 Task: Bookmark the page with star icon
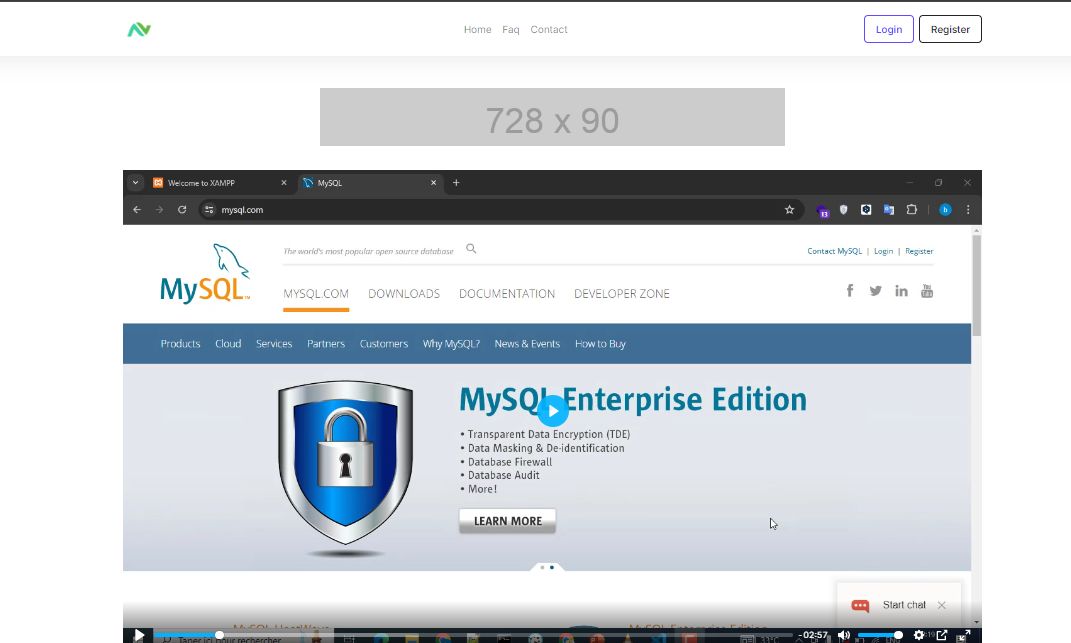click(790, 210)
